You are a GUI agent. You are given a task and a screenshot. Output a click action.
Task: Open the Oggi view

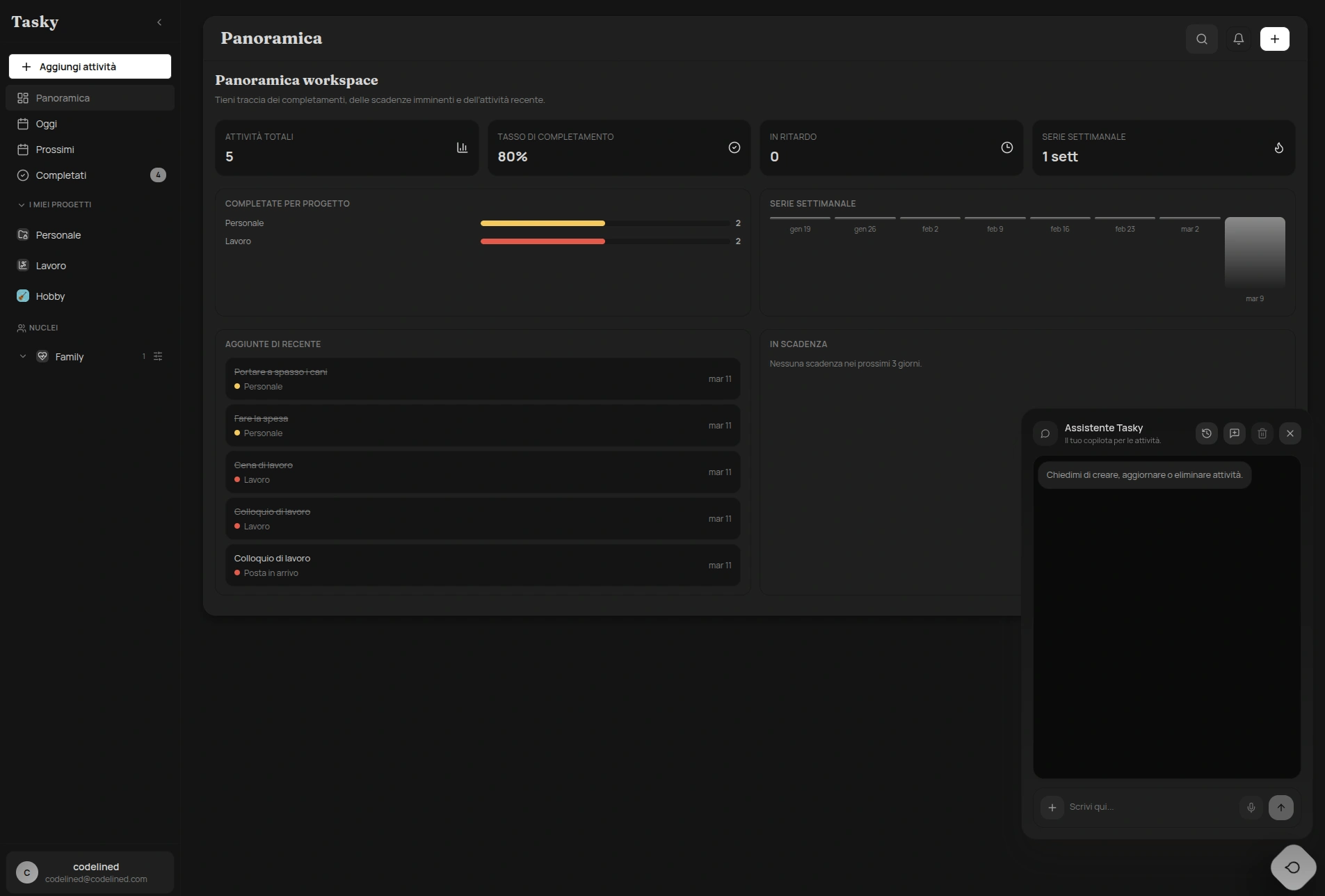point(47,123)
